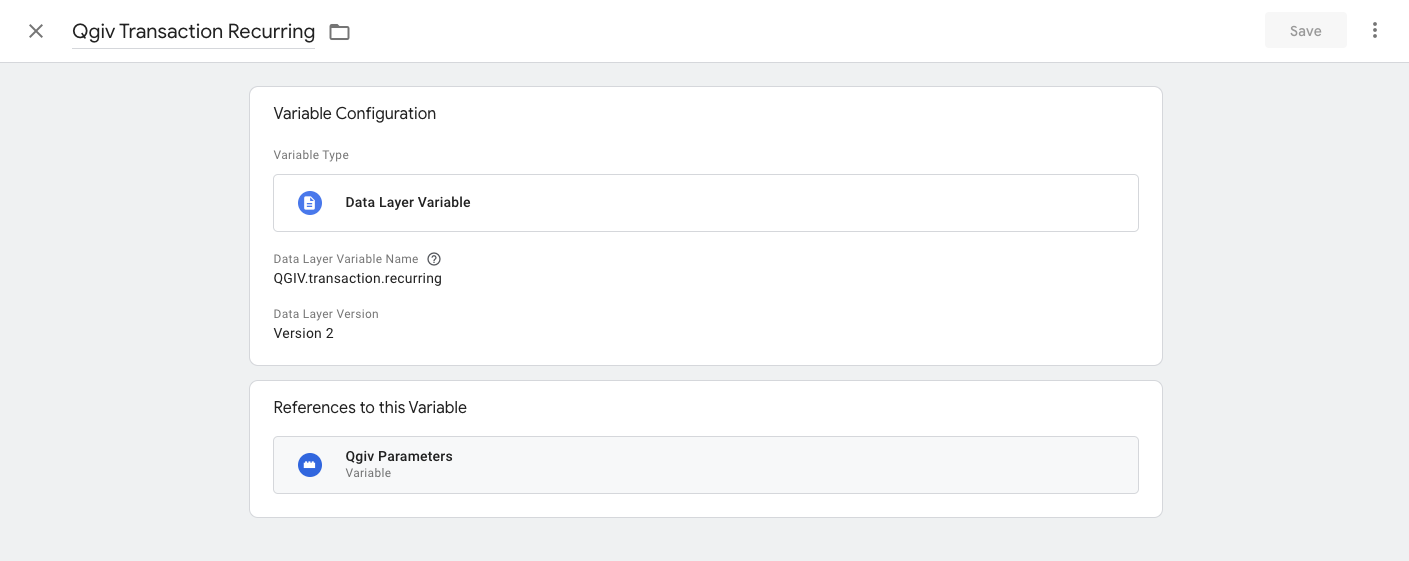Click the Data Layer Variable type icon
1409x561 pixels.
(x=310, y=203)
